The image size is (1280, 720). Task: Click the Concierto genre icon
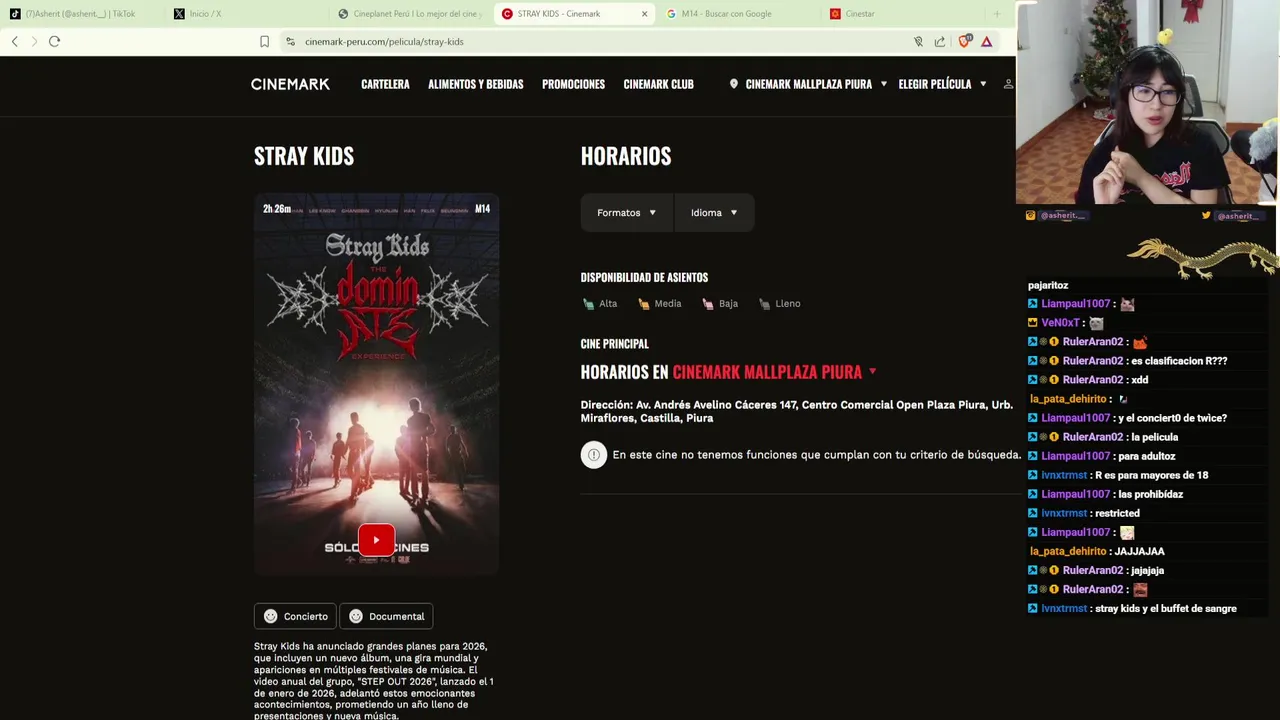pyautogui.click(x=270, y=616)
